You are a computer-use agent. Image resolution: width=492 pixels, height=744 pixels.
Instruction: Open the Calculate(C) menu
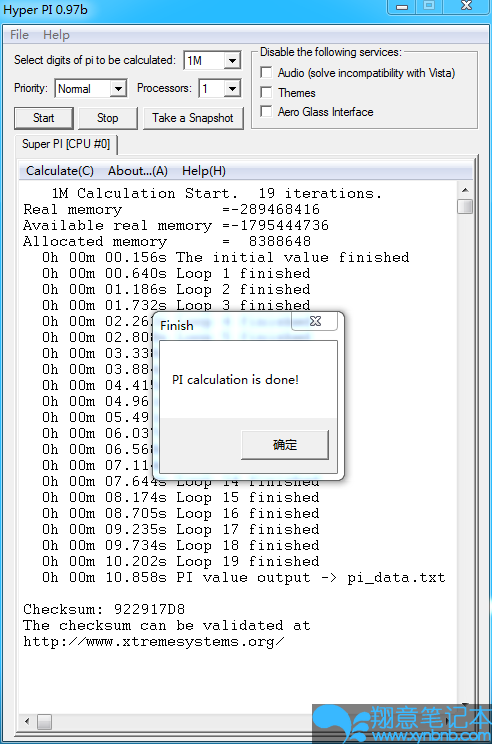coord(60,171)
